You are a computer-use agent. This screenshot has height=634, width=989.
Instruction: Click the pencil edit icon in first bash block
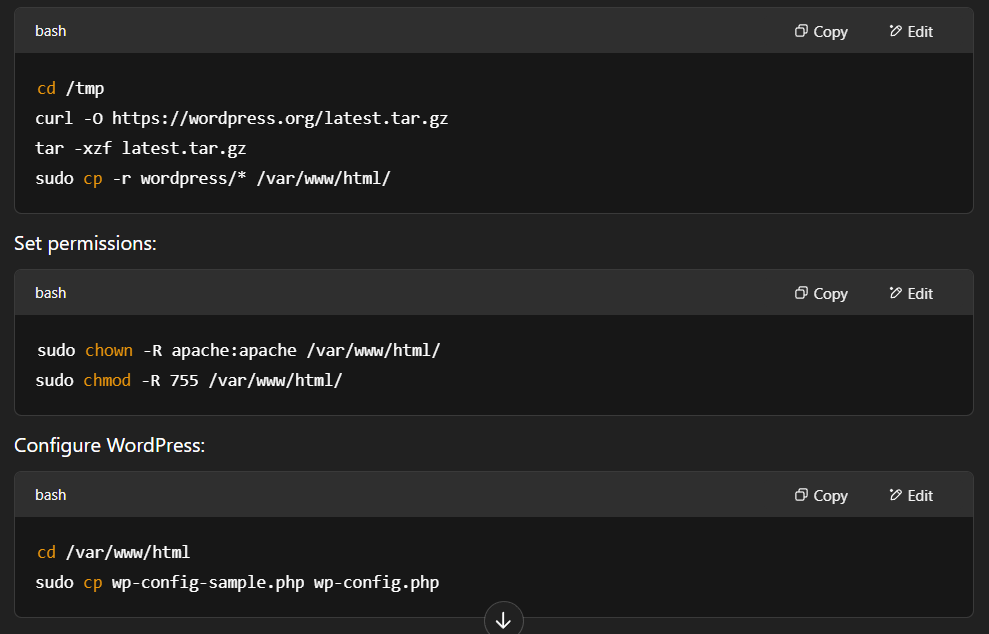(x=895, y=31)
